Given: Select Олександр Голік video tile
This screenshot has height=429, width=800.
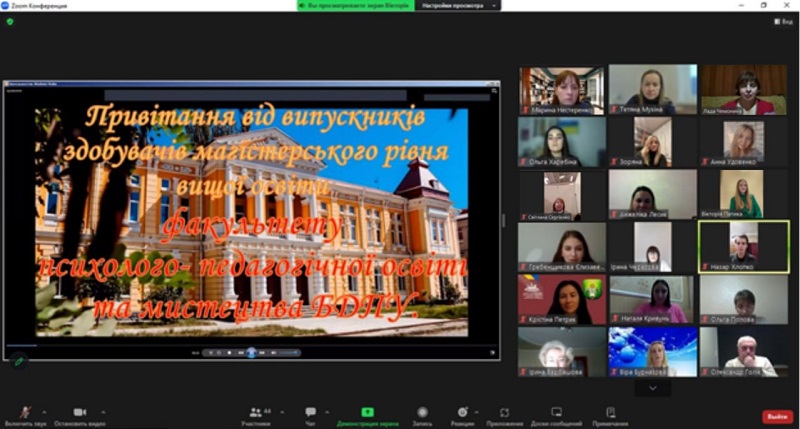Looking at the screenshot, I should pos(743,352).
